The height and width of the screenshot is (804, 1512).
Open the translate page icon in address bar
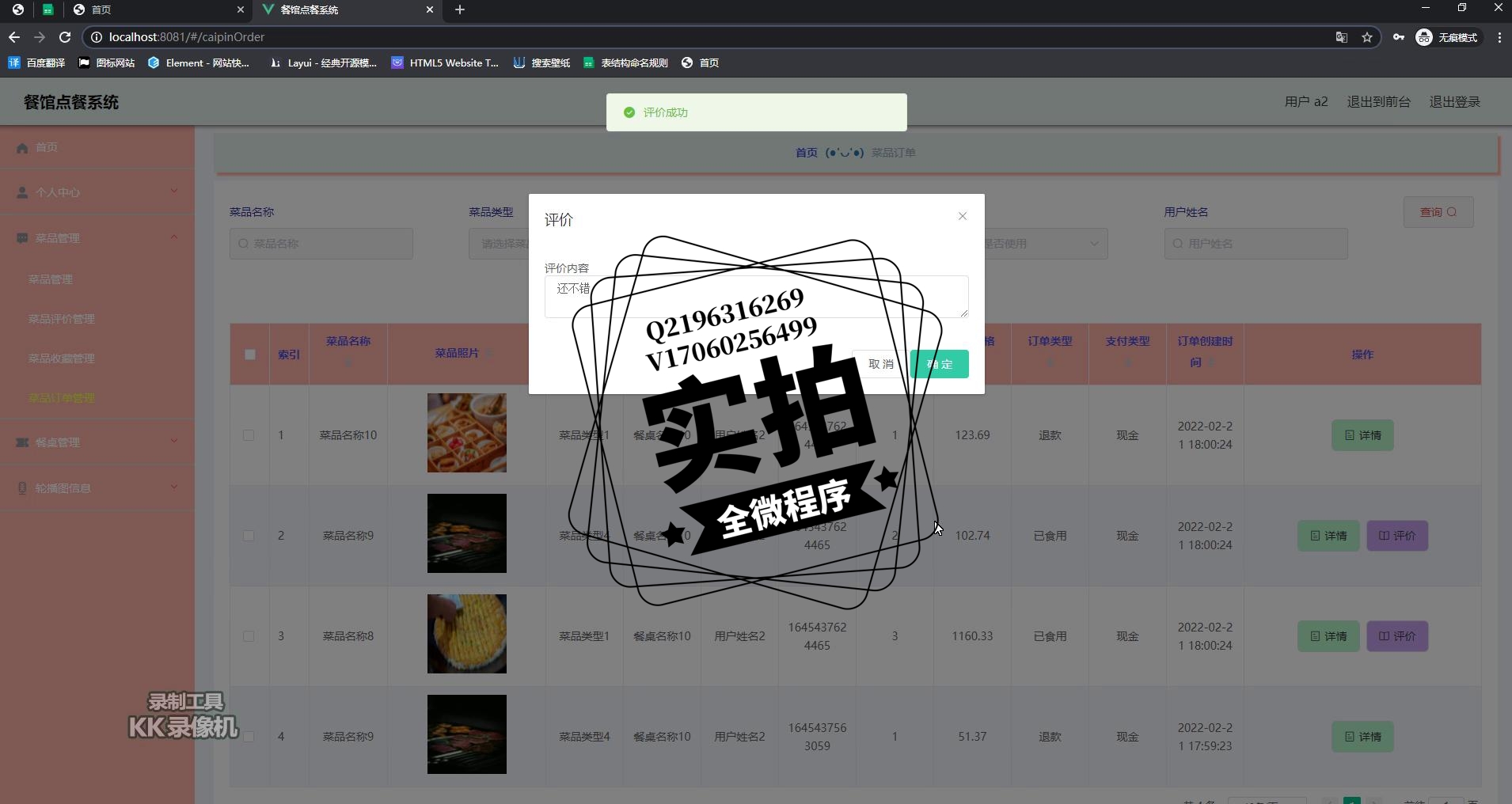click(x=1341, y=37)
